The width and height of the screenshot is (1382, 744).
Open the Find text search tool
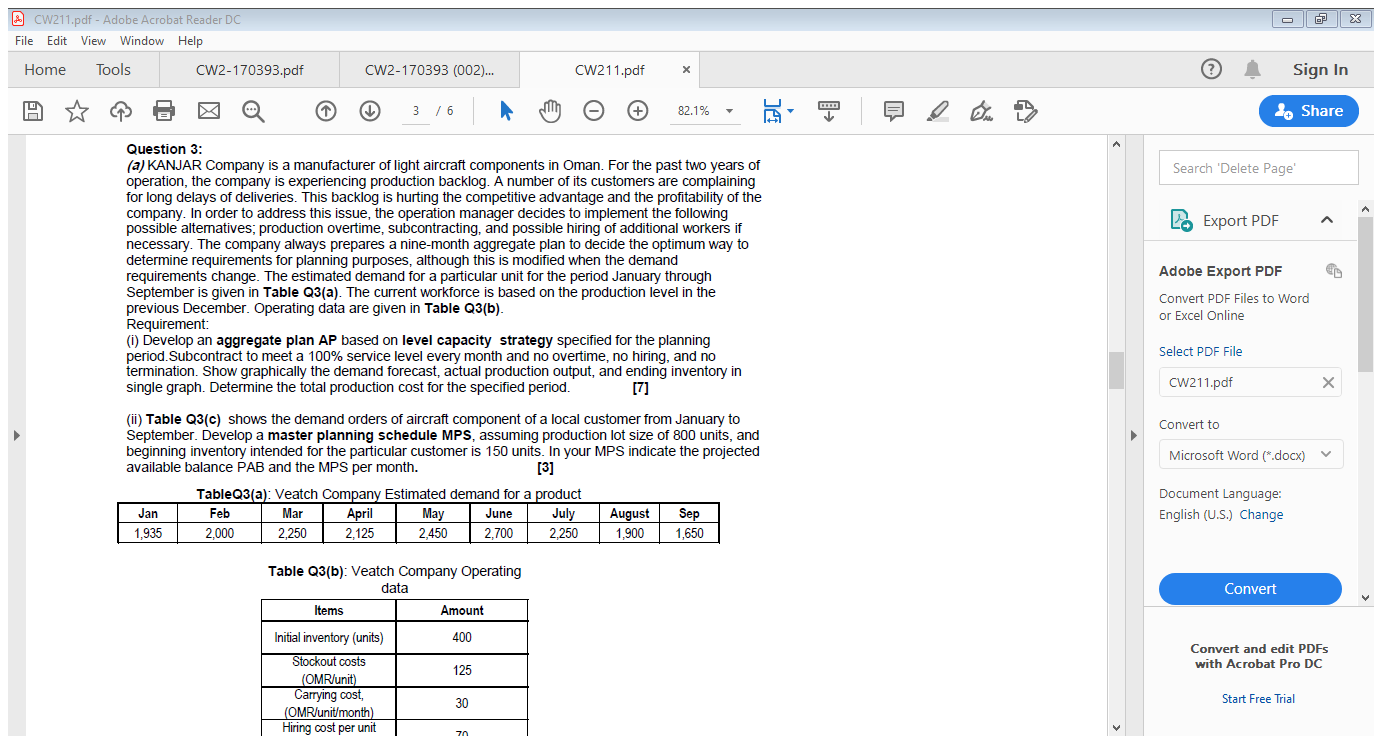253,111
